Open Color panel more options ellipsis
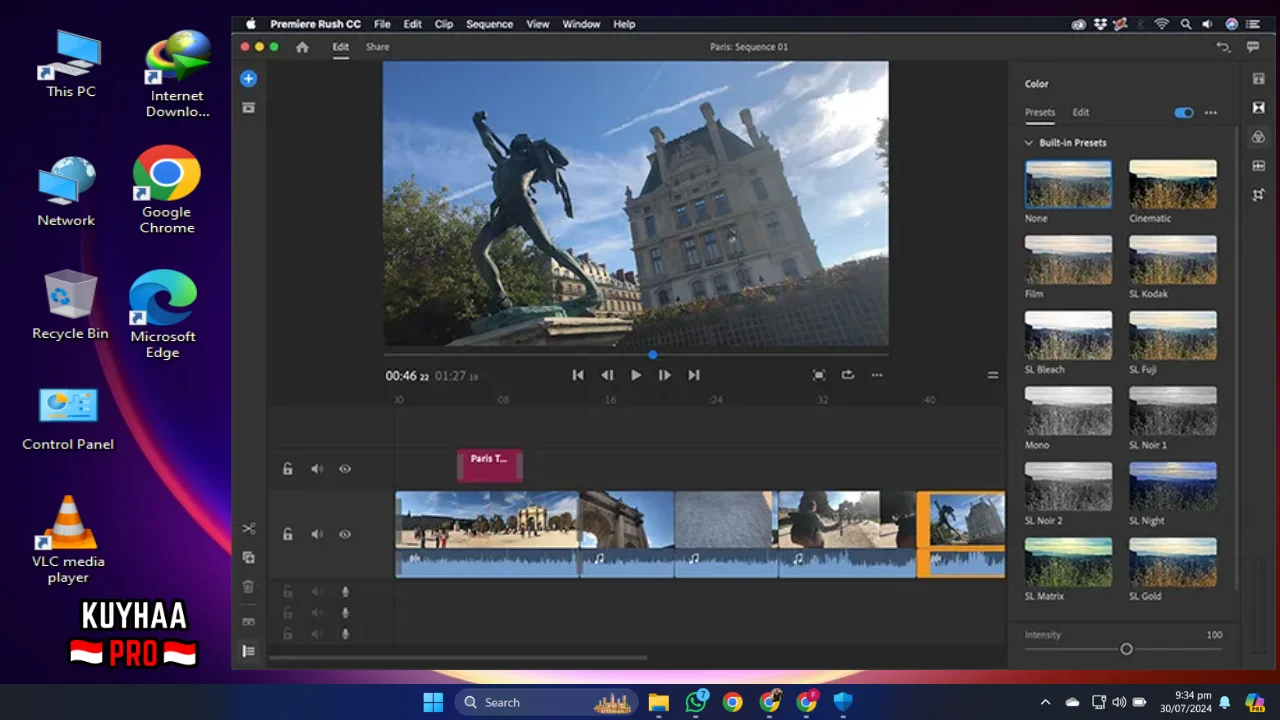This screenshot has height=720, width=1280. tap(1211, 113)
